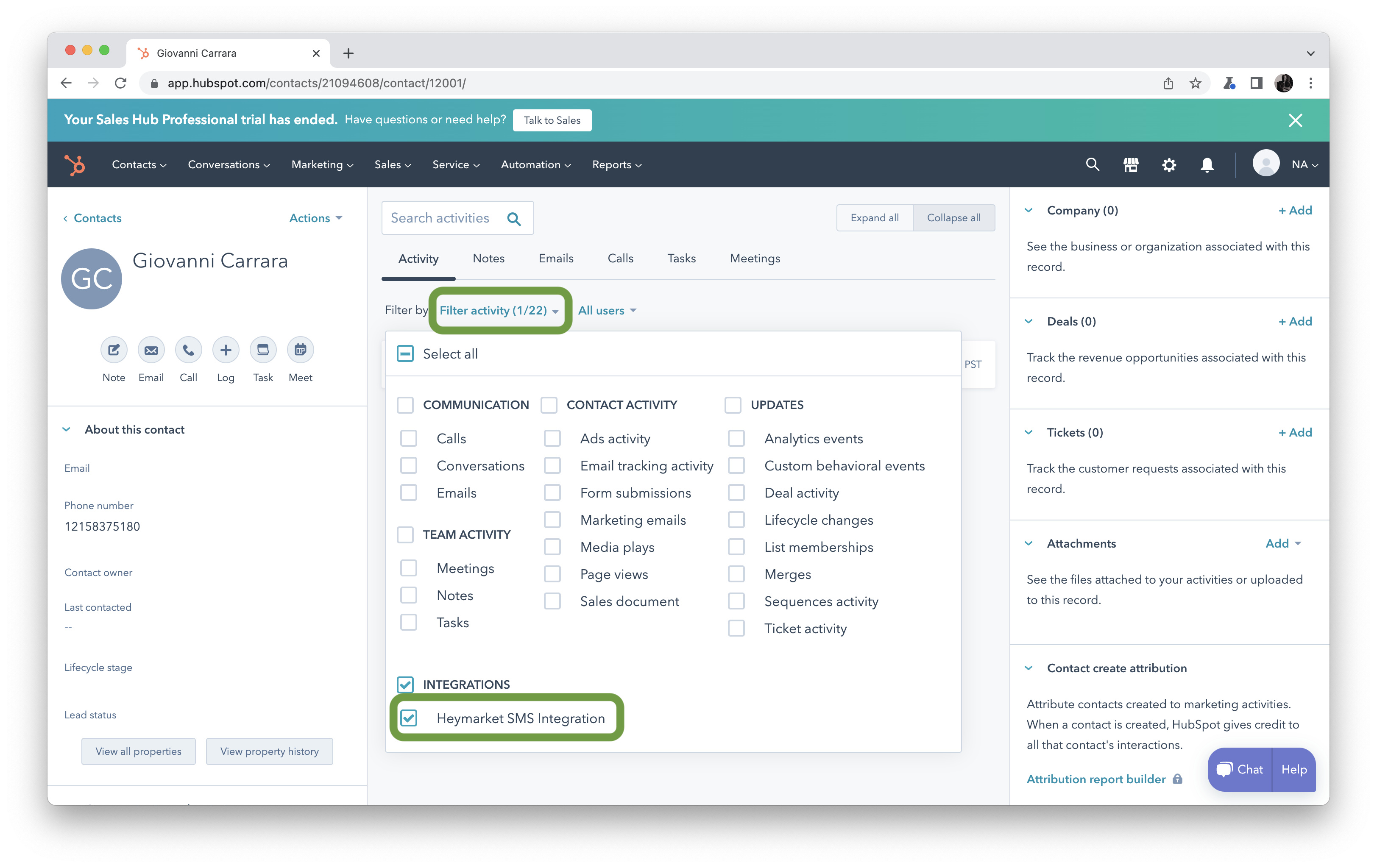Screen dimensions: 1377x868
Task: Open the Contacts nav menu
Action: coord(139,165)
